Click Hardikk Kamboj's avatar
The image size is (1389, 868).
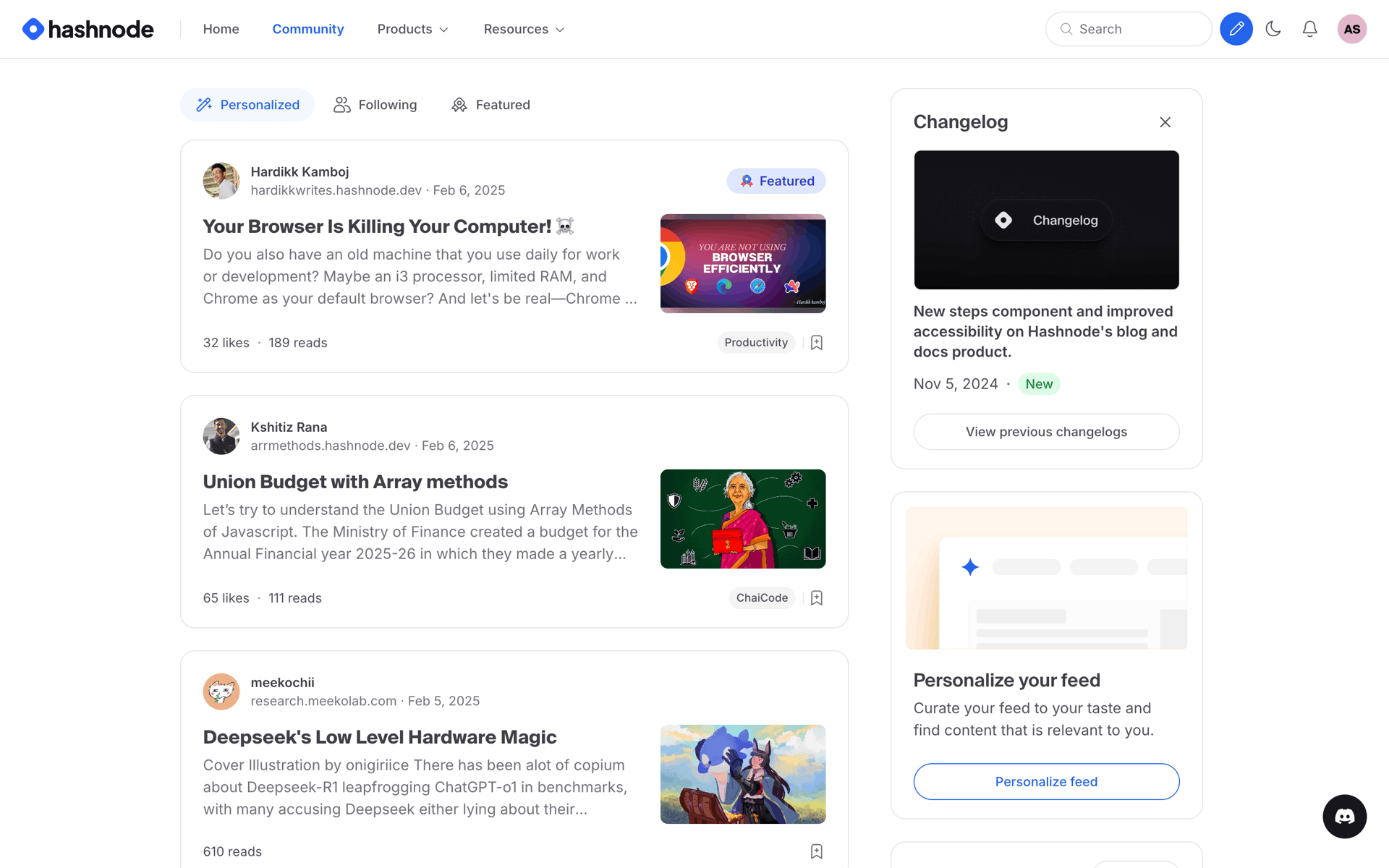click(x=221, y=181)
